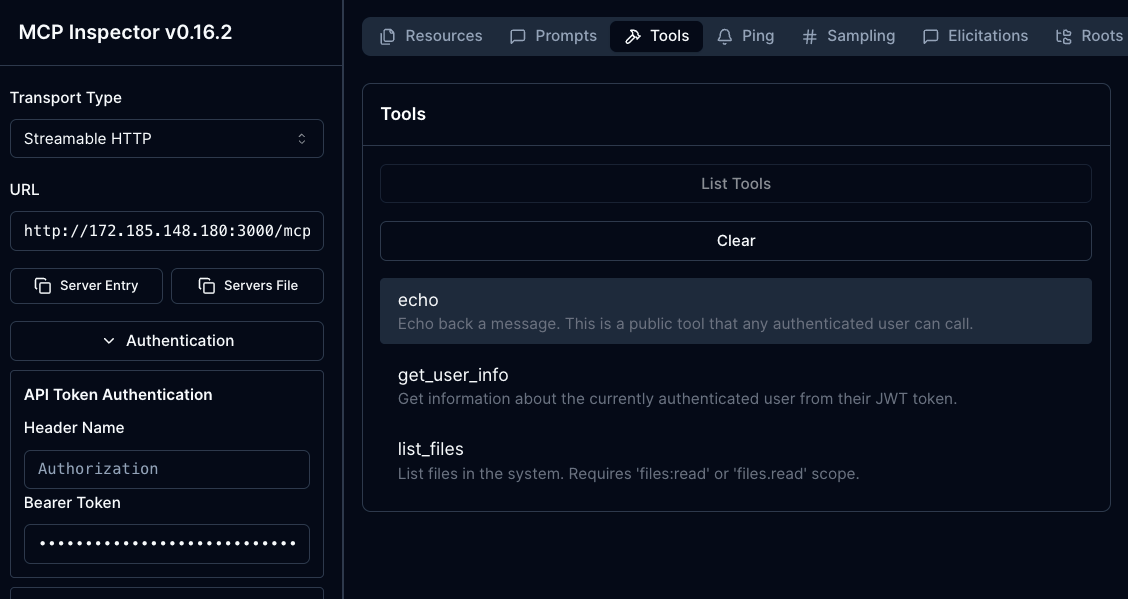Click the Resources tab icon
The width and height of the screenshot is (1128, 599).
[x=387, y=37]
